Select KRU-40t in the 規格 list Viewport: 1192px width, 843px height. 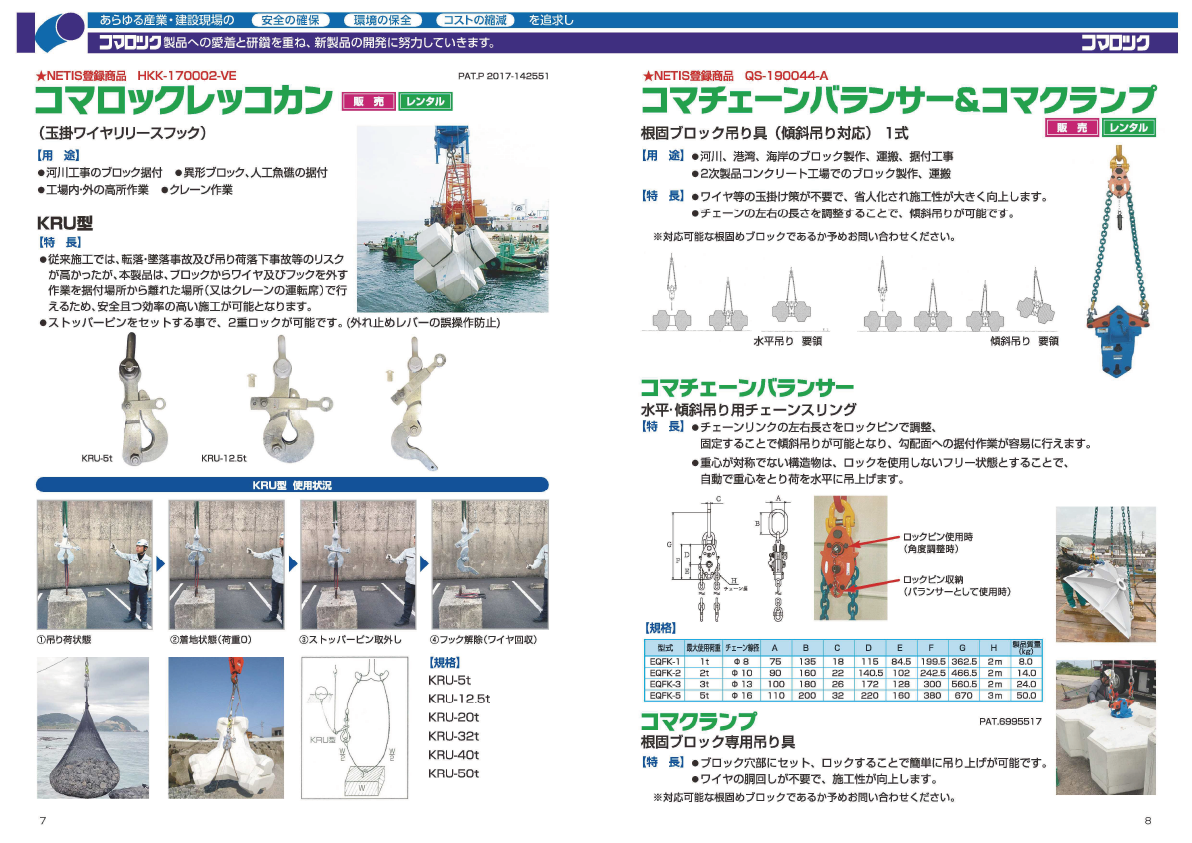(x=454, y=755)
